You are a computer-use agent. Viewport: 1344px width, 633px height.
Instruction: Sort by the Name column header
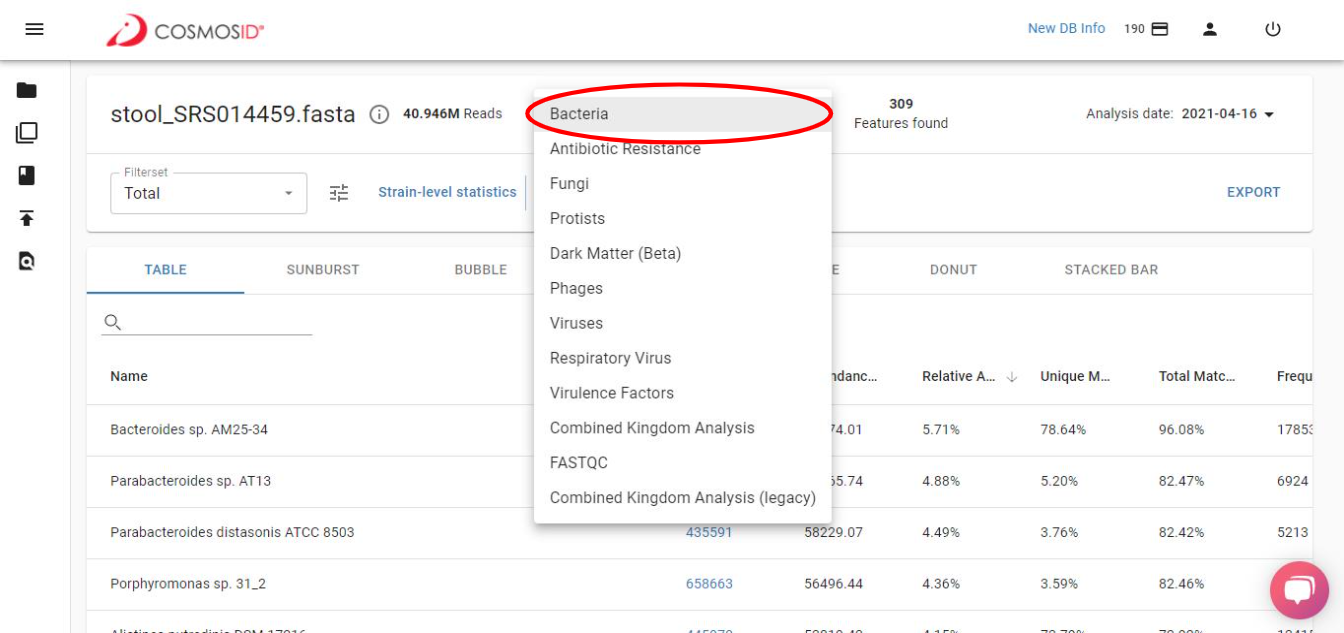coord(129,376)
